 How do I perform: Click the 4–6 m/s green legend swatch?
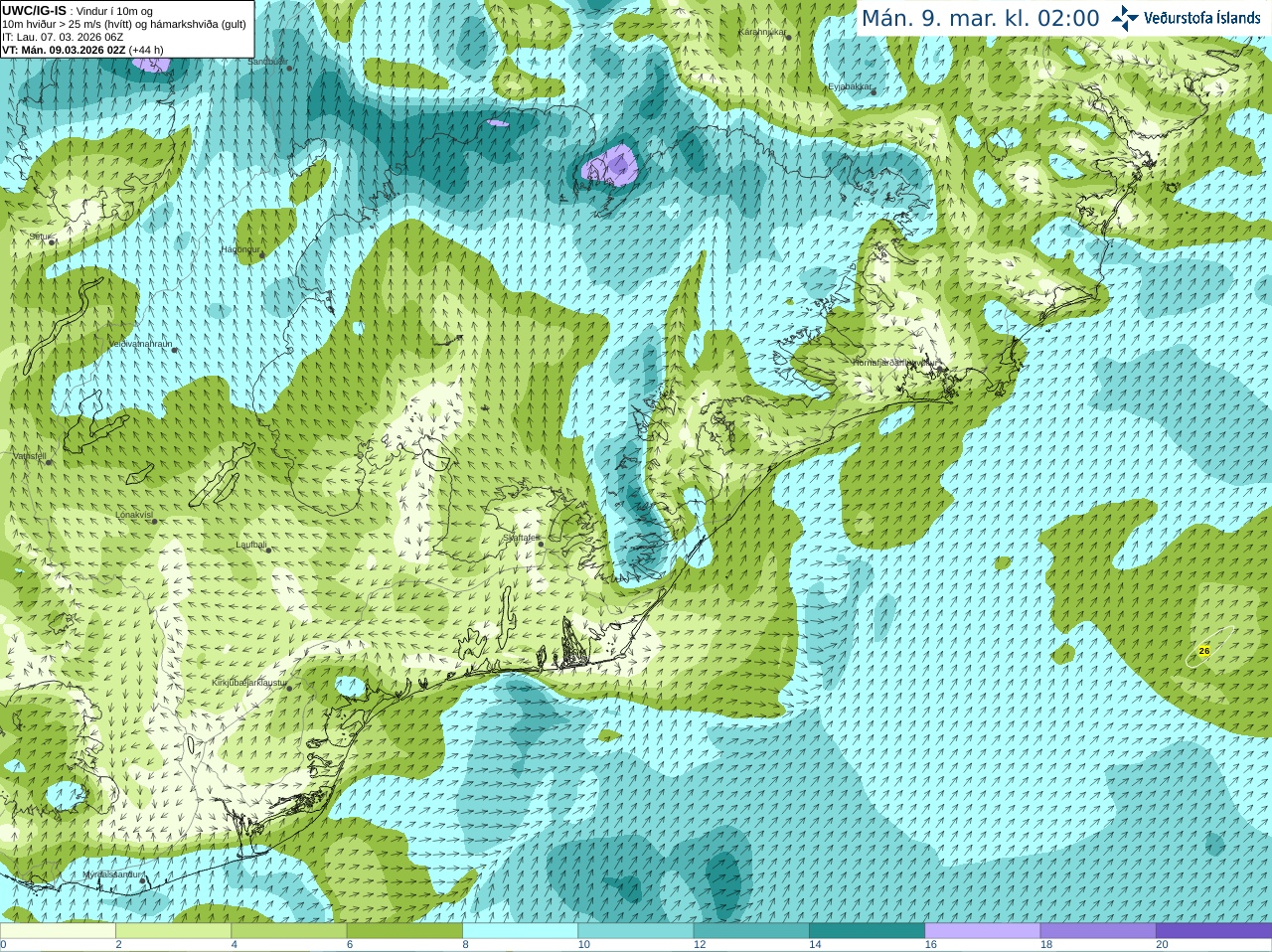pos(288,931)
